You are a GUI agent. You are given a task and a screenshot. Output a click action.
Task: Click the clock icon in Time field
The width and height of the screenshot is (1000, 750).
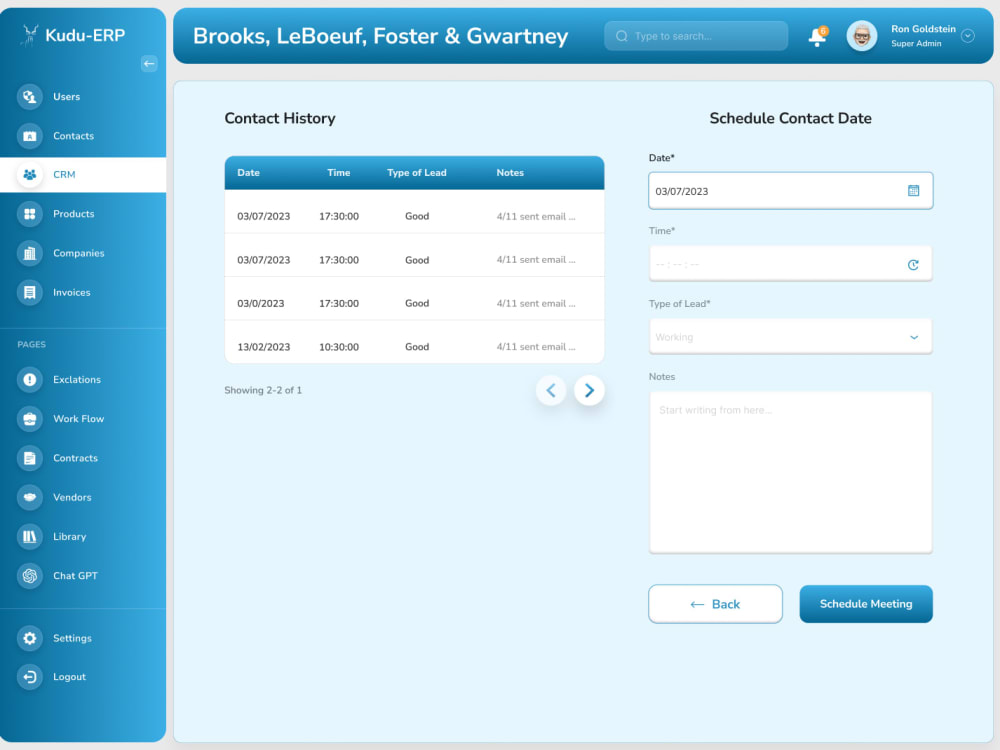pyautogui.click(x=913, y=265)
